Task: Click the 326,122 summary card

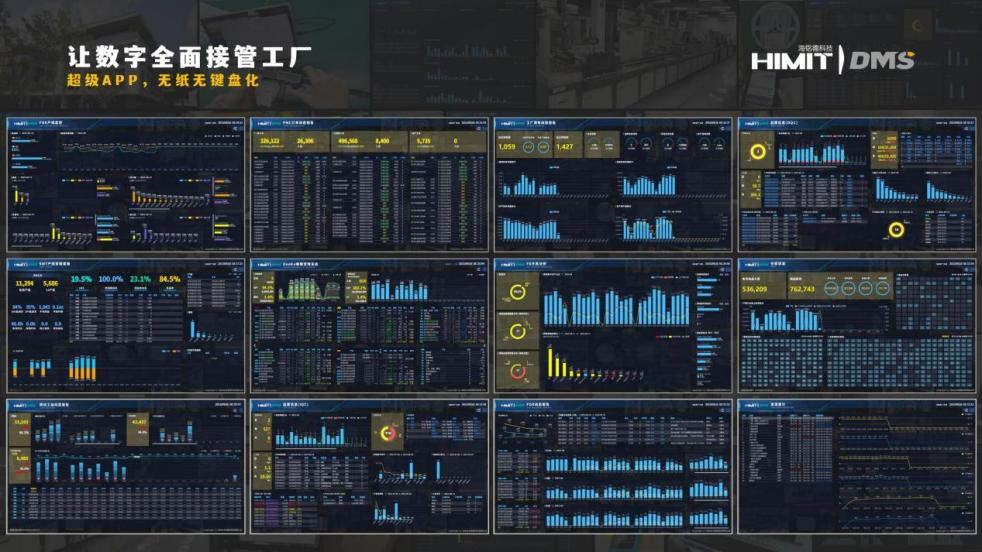Action: click(269, 142)
